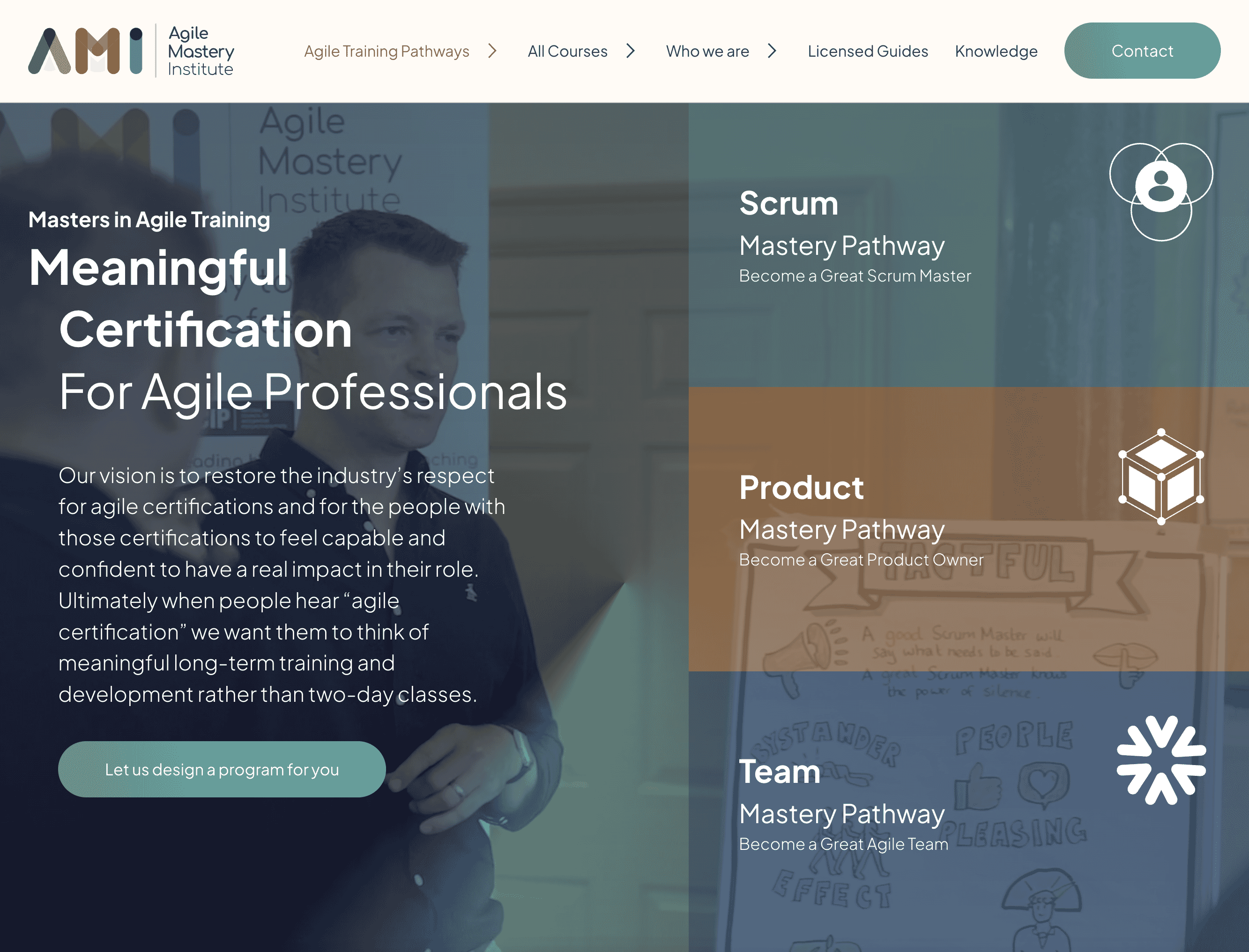Click the Product cube icon
The height and width of the screenshot is (952, 1249).
coord(1160,476)
